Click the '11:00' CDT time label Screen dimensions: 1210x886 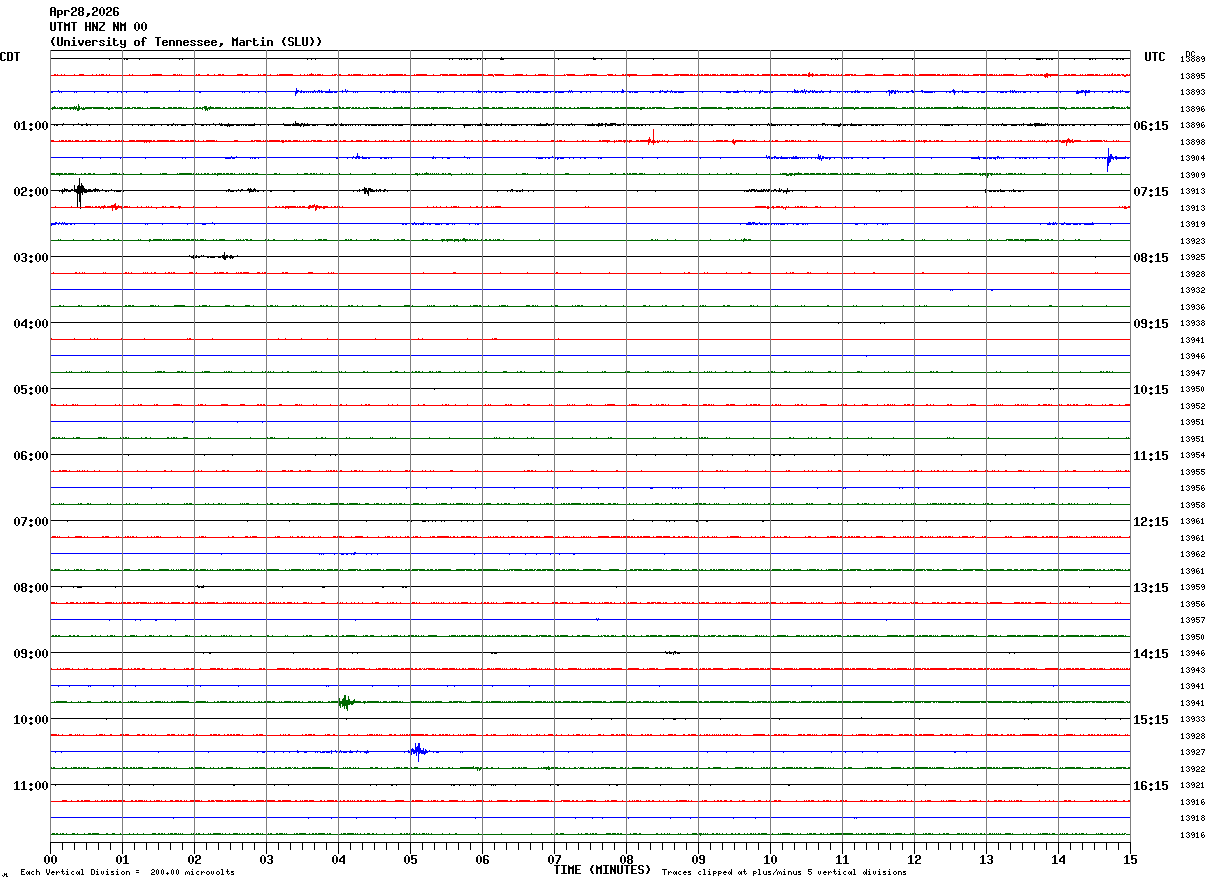tap(31, 786)
